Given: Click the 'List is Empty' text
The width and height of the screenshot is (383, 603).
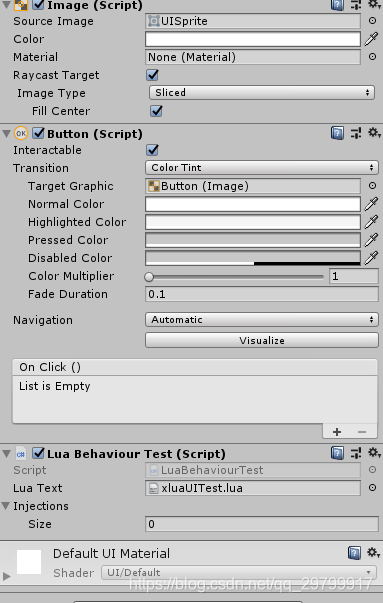Looking at the screenshot, I should tap(55, 386).
